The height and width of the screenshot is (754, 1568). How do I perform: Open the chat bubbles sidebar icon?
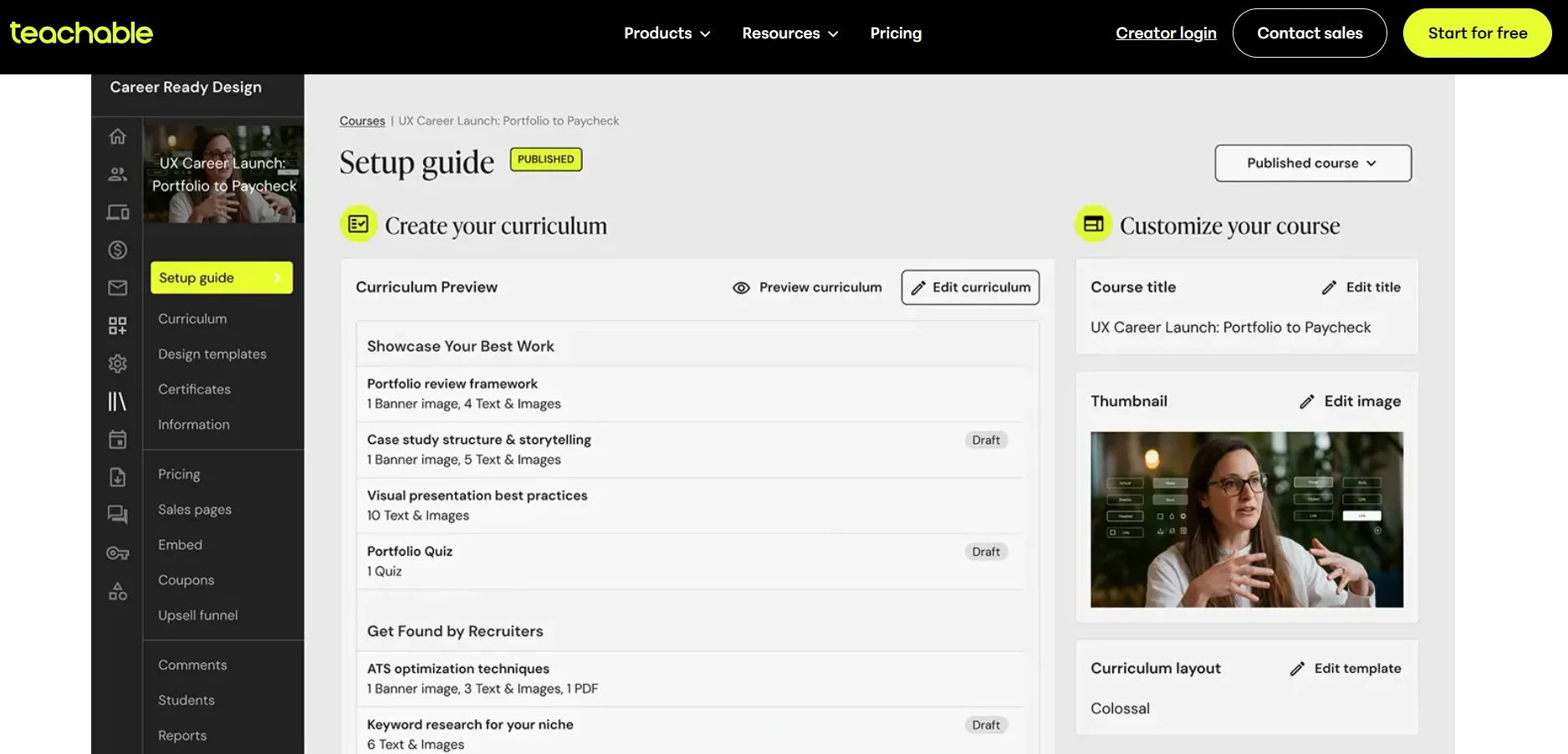tap(118, 515)
